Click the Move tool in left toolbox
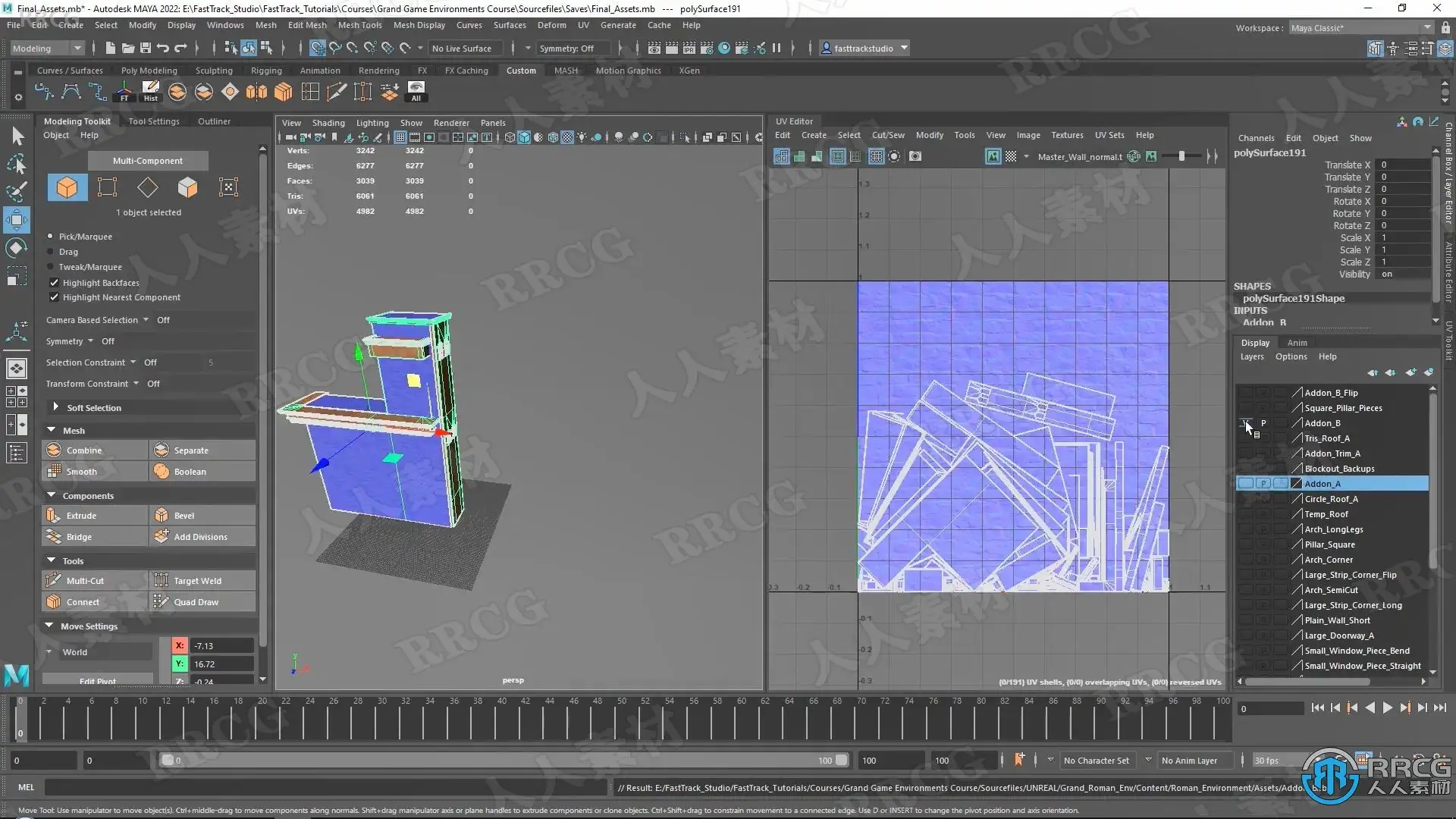 (17, 221)
